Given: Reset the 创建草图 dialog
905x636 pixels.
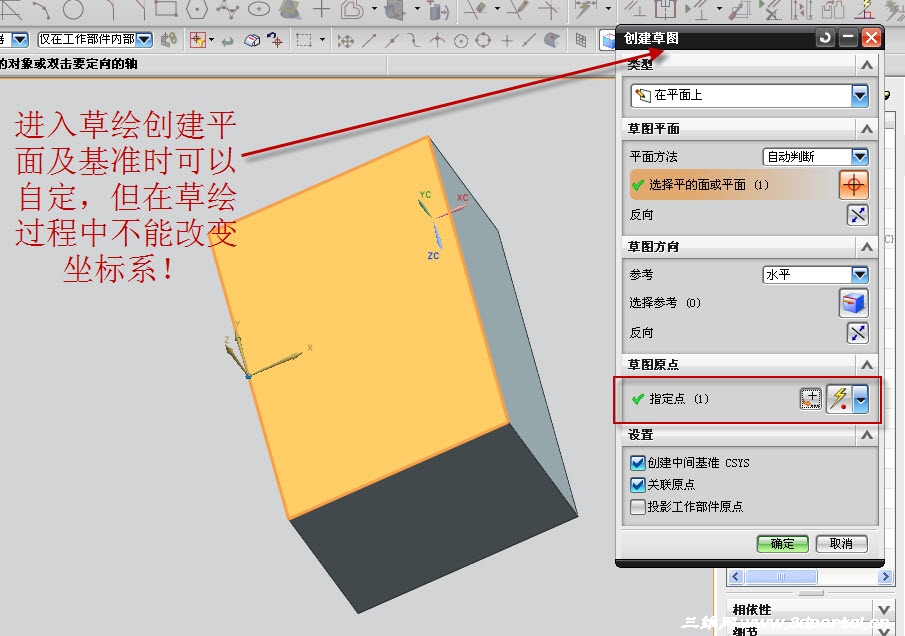Looking at the screenshot, I should click(x=825, y=38).
